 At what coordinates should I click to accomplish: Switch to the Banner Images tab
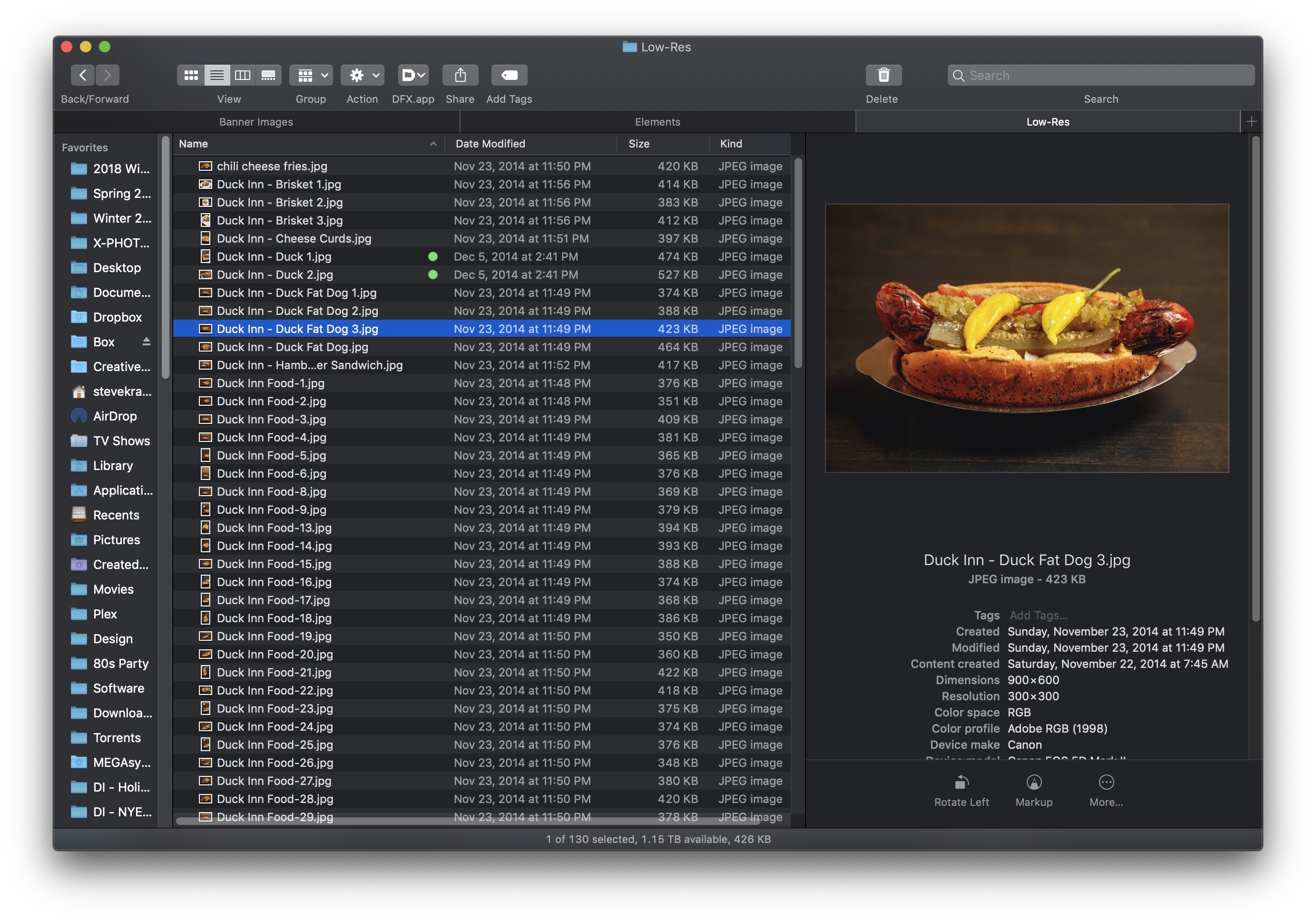(x=256, y=122)
